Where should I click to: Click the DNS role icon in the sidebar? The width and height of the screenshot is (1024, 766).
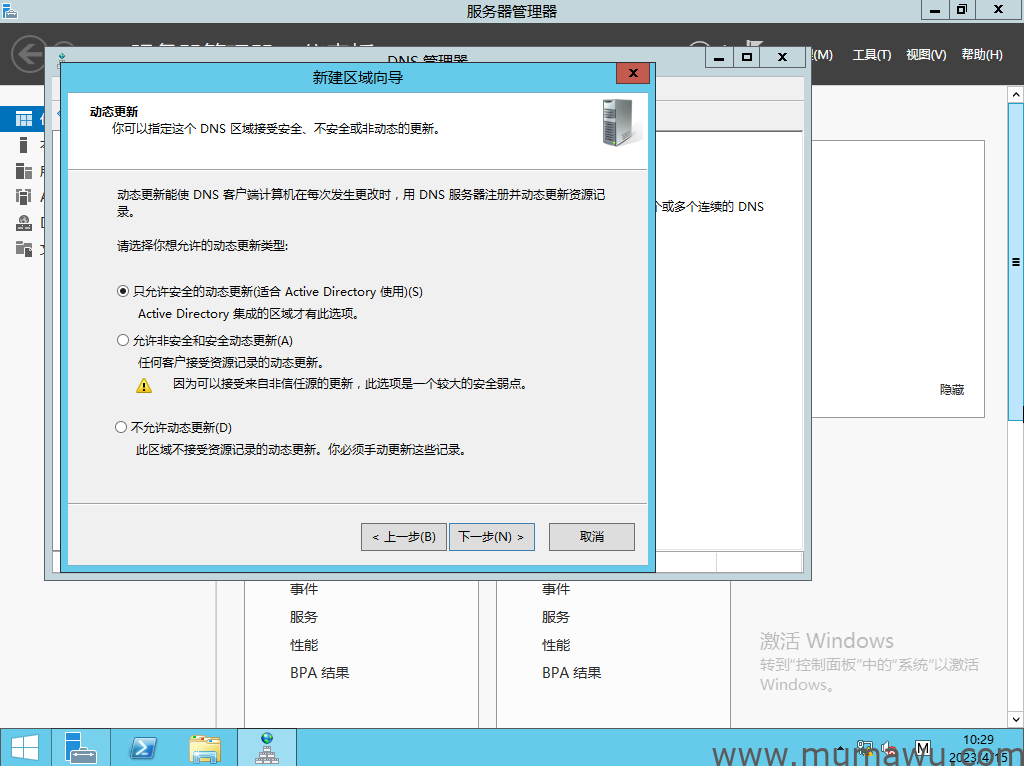click(x=23, y=223)
